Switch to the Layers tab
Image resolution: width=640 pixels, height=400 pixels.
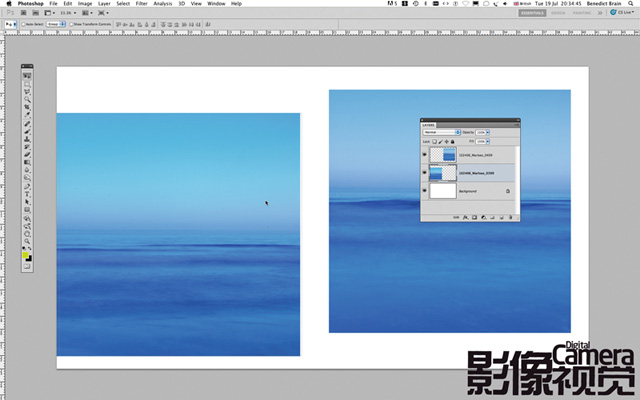(429, 125)
